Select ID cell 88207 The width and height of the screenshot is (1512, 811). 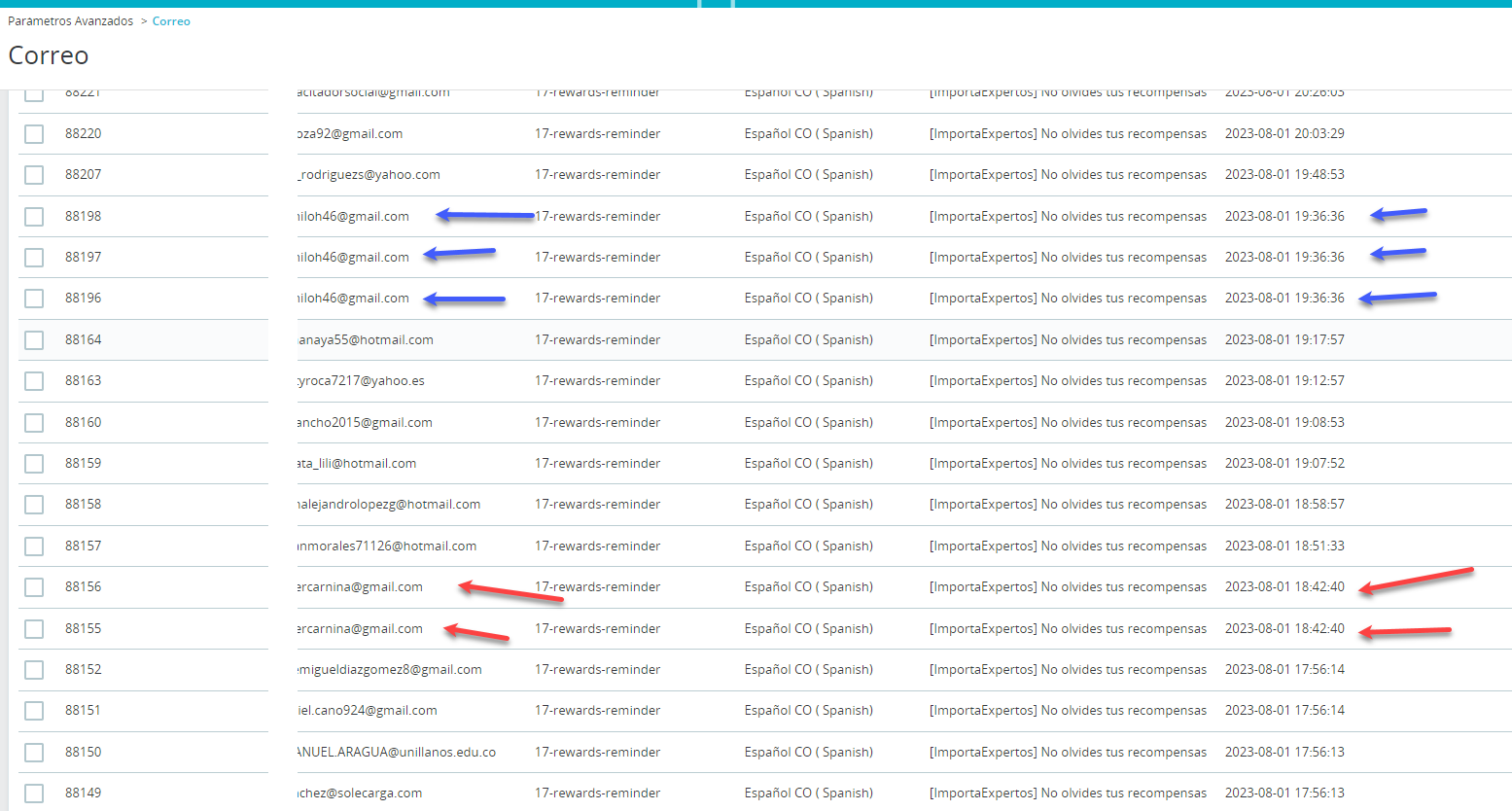[x=84, y=174]
